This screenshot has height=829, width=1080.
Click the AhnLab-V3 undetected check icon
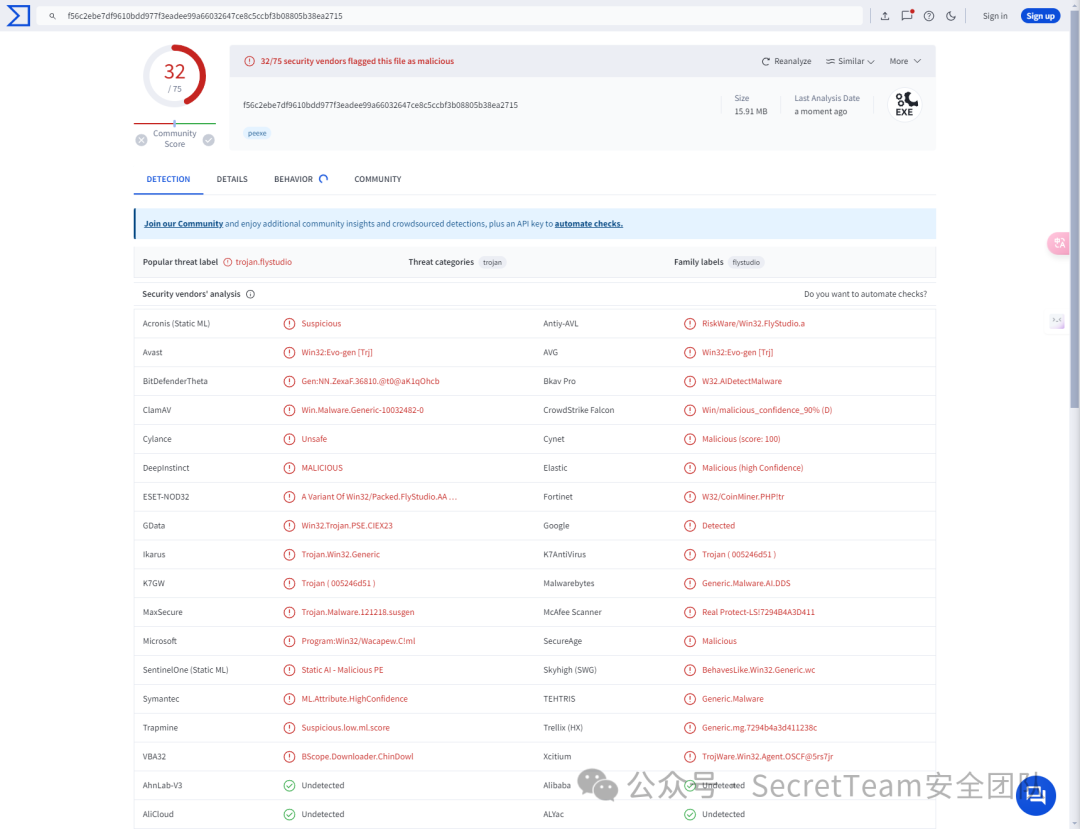click(289, 786)
